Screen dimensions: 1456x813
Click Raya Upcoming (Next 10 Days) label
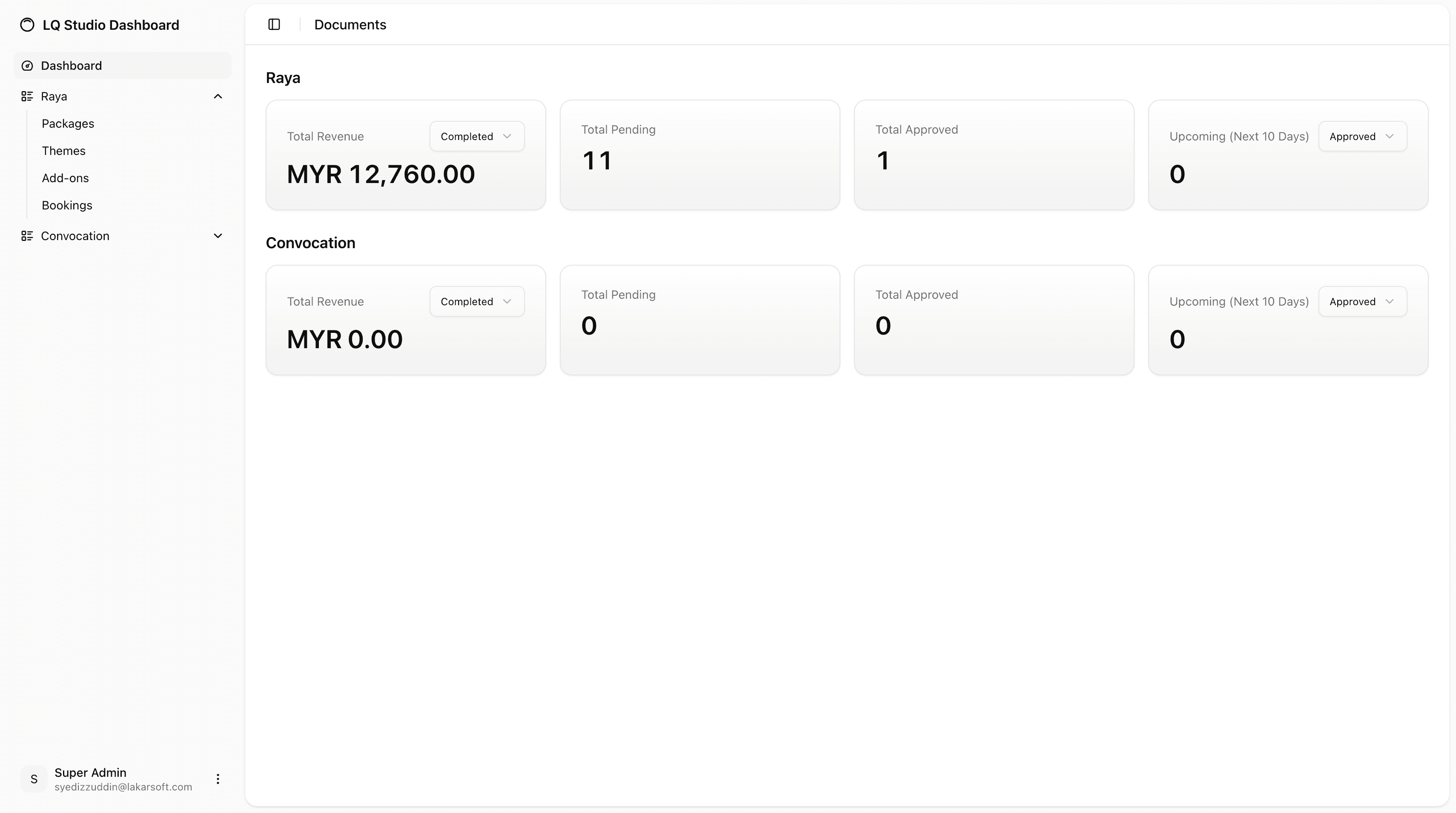pyautogui.click(x=1239, y=136)
